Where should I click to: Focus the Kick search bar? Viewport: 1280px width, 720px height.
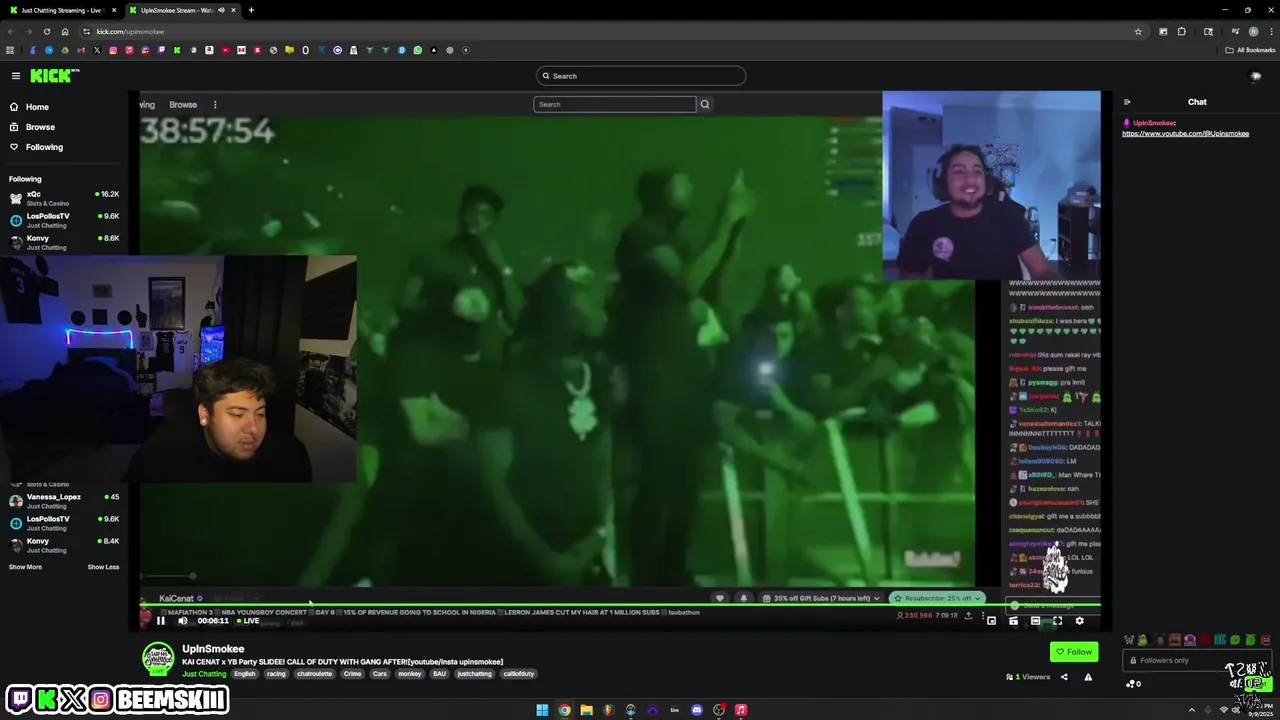pyautogui.click(x=641, y=76)
